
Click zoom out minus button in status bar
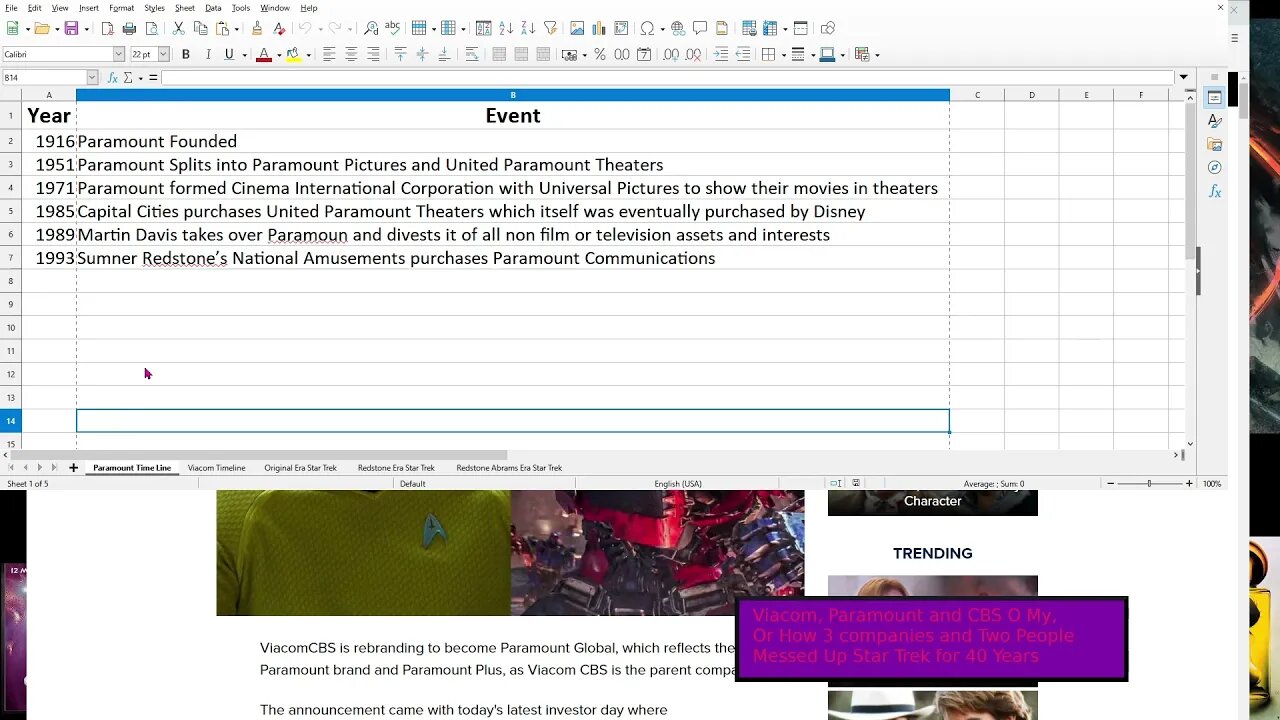click(1110, 484)
